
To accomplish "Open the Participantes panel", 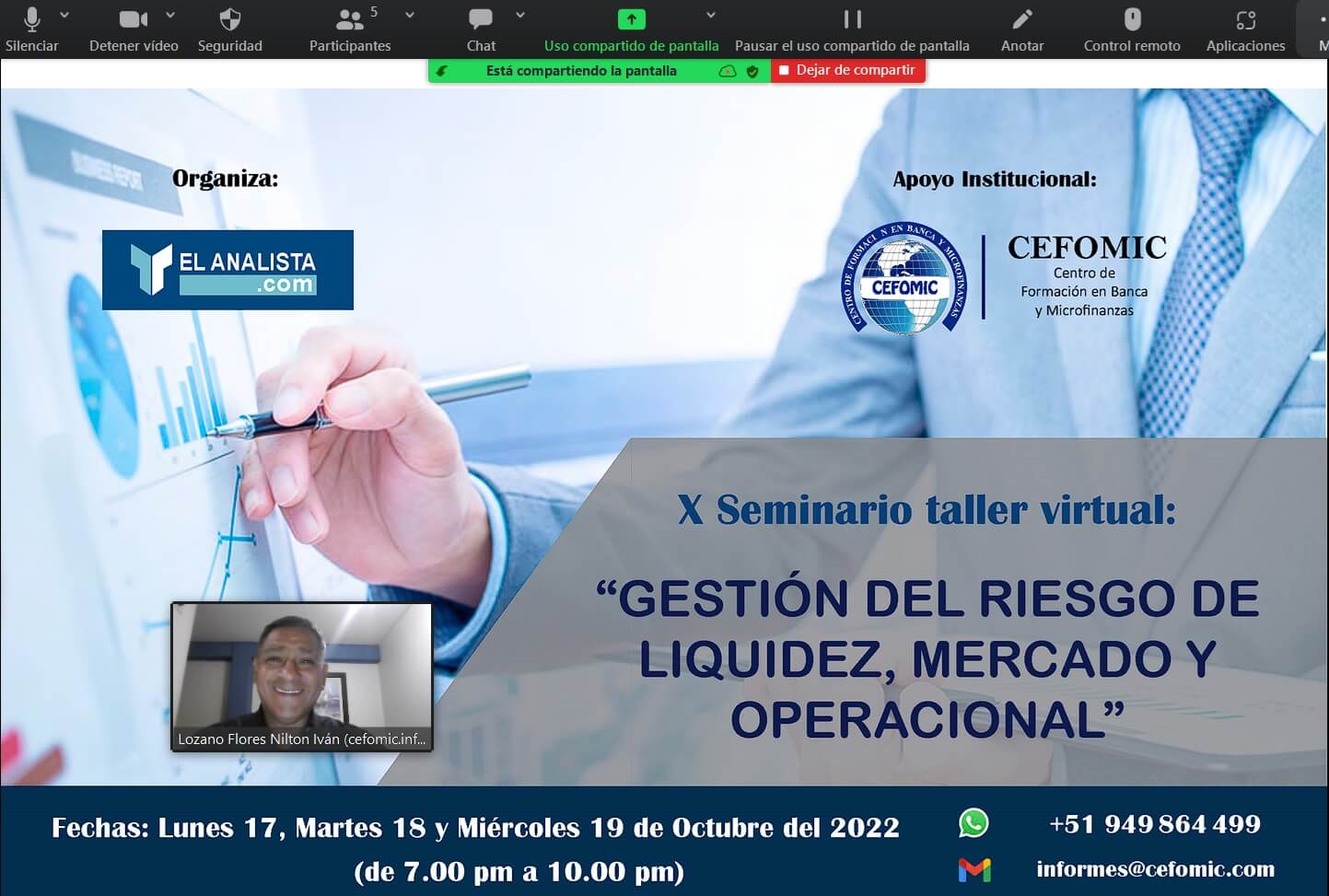I will click(349, 29).
